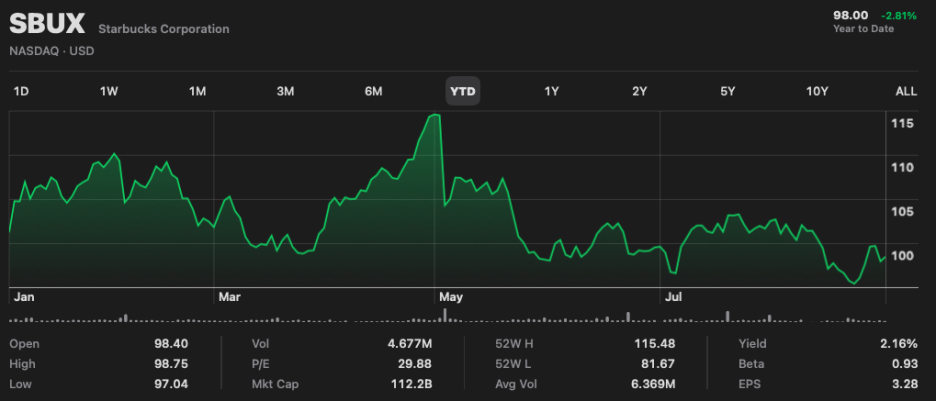Screen dimensions: 936x401
Task: Click the Mkt Cap label
Action: pos(276,384)
